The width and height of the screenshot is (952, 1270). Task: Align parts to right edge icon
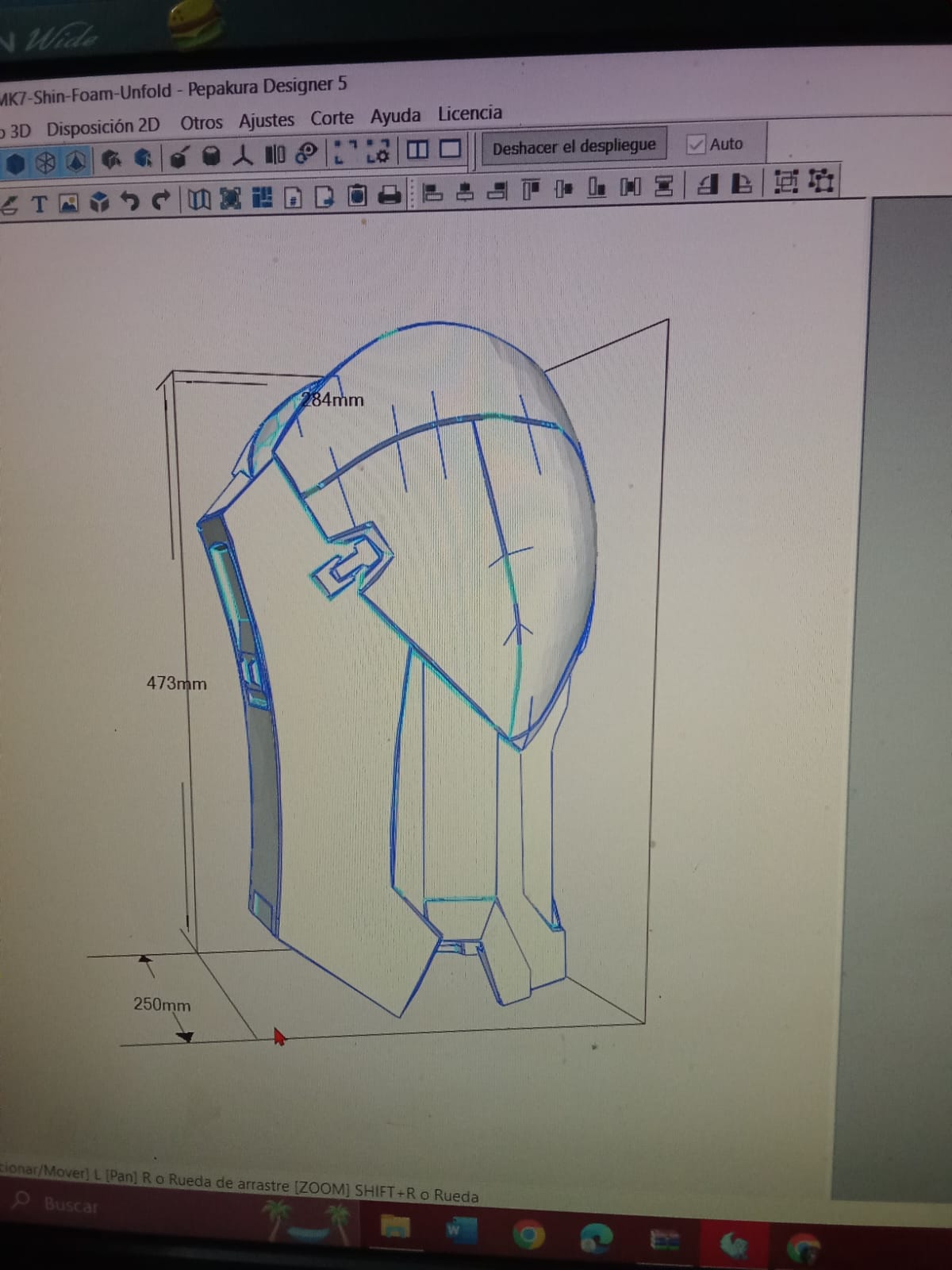point(497,190)
